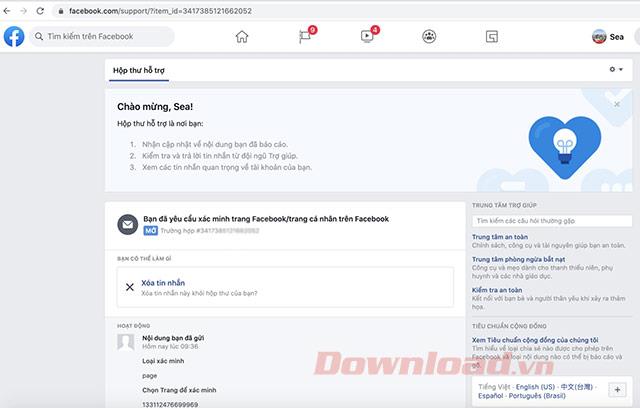Screen dimensions: 640x408
Task: Click the 'Nội dung bạn đã gửi' text
Action: (173, 338)
